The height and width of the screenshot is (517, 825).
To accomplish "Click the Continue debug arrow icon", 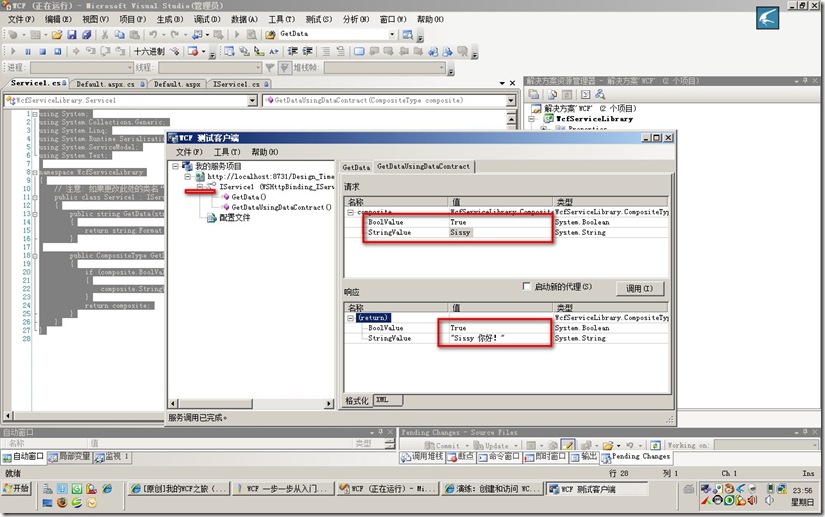I will pyautogui.click(x=13, y=52).
